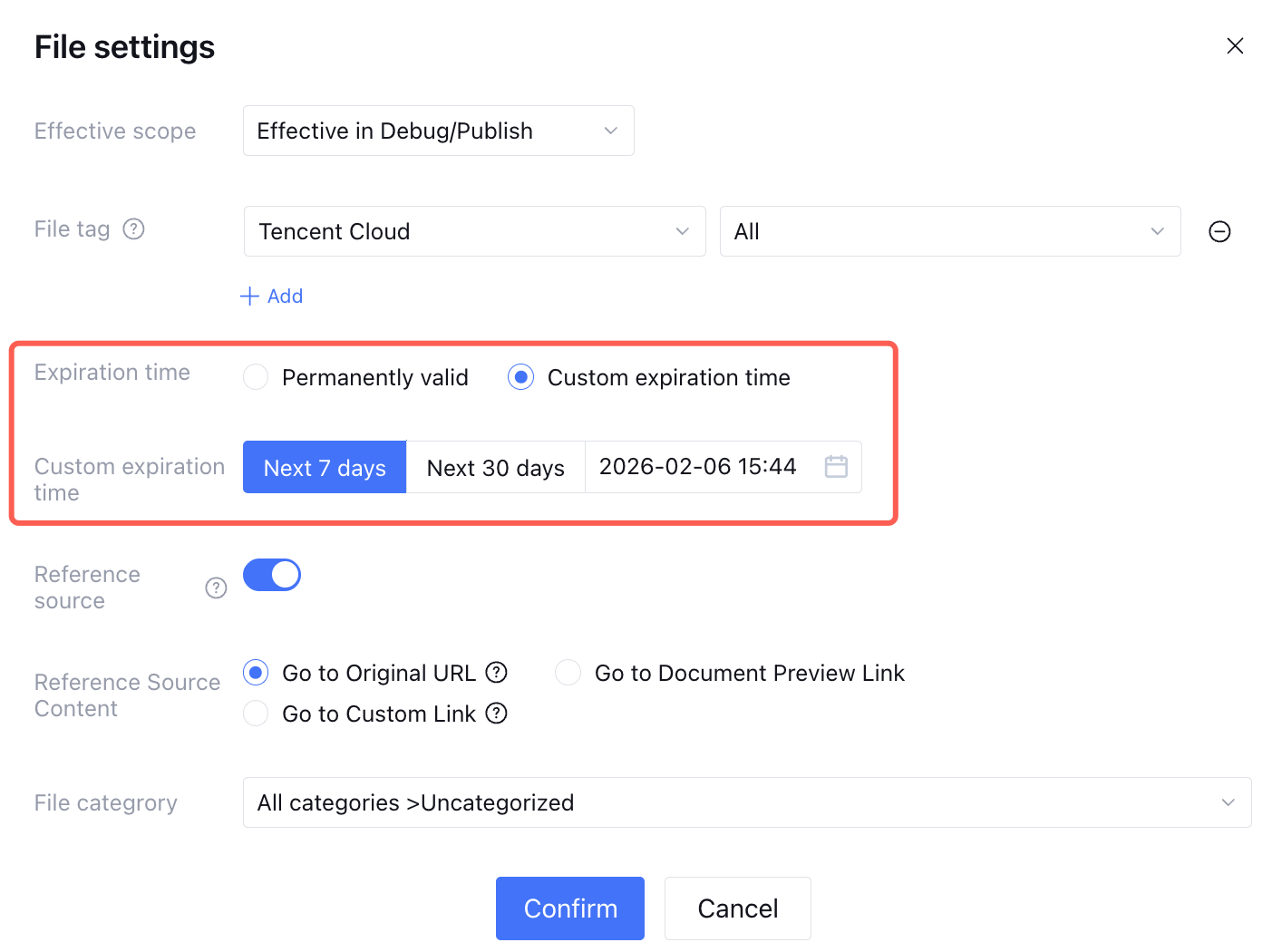Select the Permanently valid option
This screenshot has height=952, width=1282.
pos(256,377)
